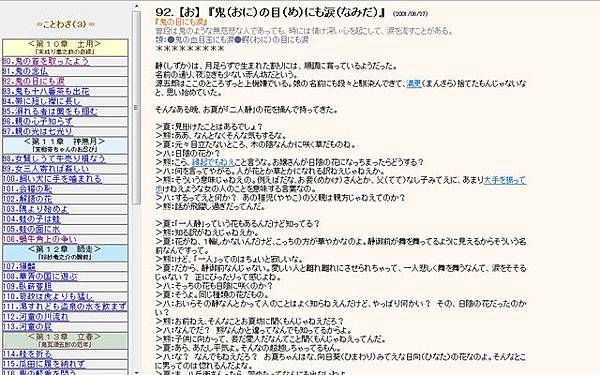Click the ことわざ(3) sidebar title

point(66,24)
